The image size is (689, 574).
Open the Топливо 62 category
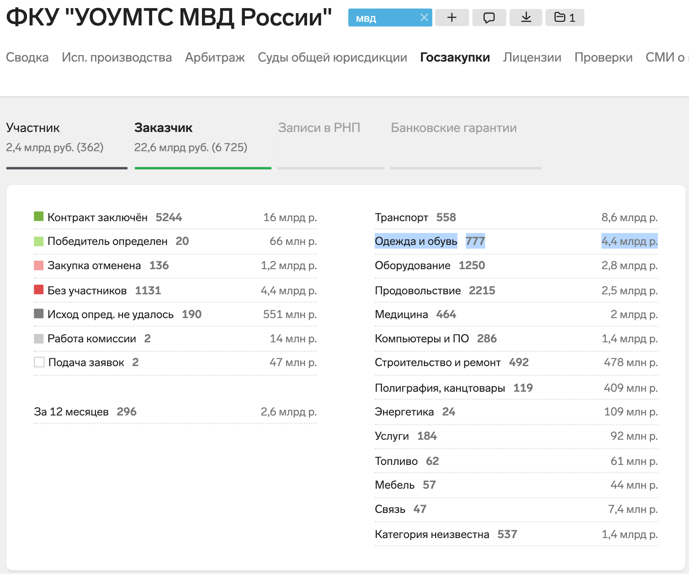pyautogui.click(x=516, y=461)
